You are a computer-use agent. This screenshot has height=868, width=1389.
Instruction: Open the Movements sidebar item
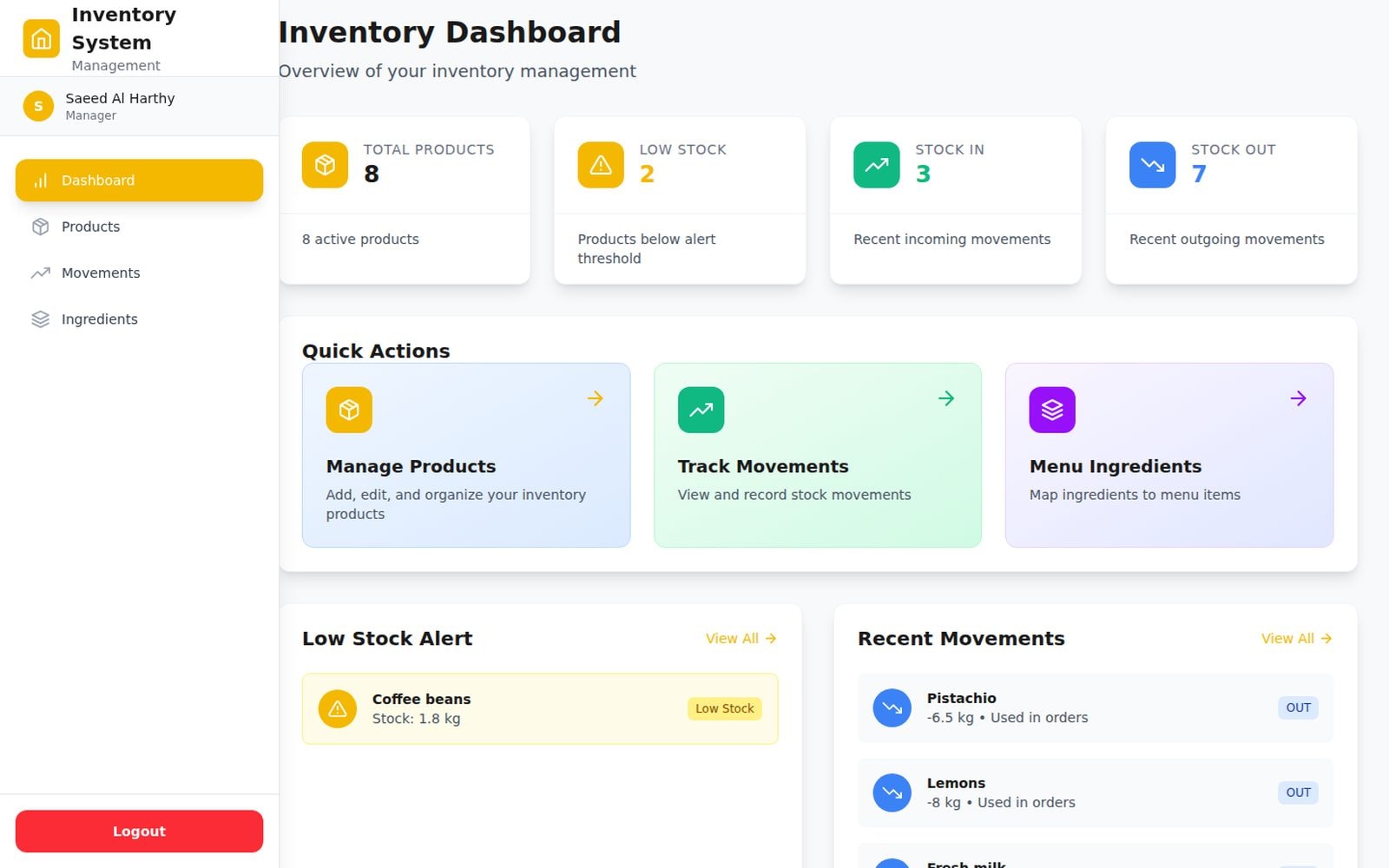(x=139, y=273)
